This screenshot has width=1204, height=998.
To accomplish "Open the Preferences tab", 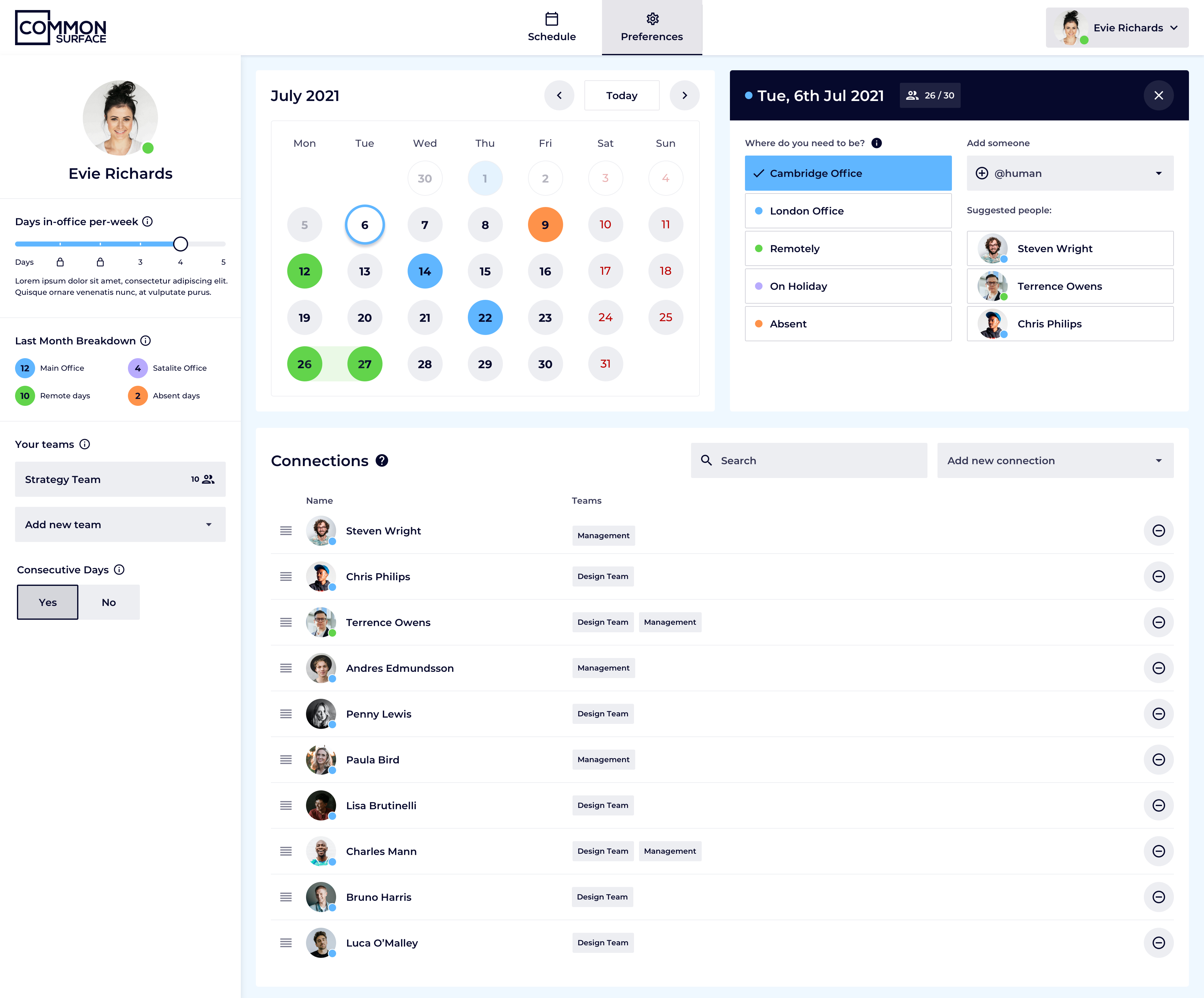I will click(x=651, y=28).
